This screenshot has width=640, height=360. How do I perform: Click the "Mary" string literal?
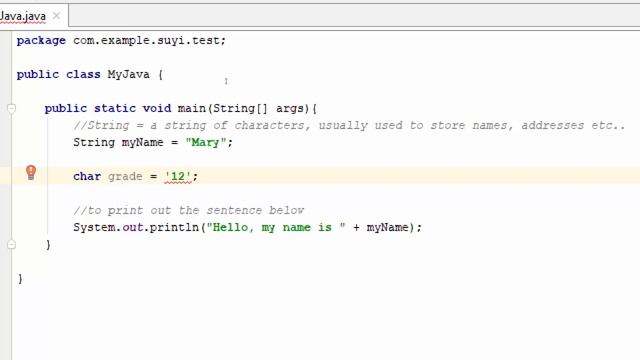(x=205, y=142)
